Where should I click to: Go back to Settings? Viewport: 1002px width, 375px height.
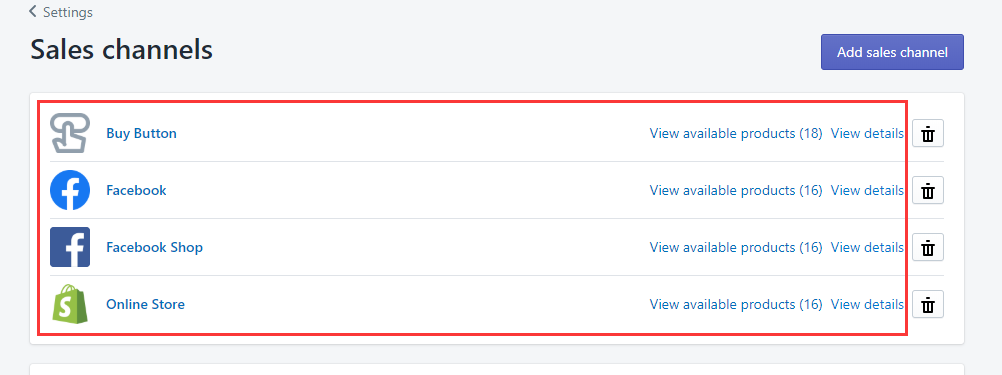tap(61, 12)
